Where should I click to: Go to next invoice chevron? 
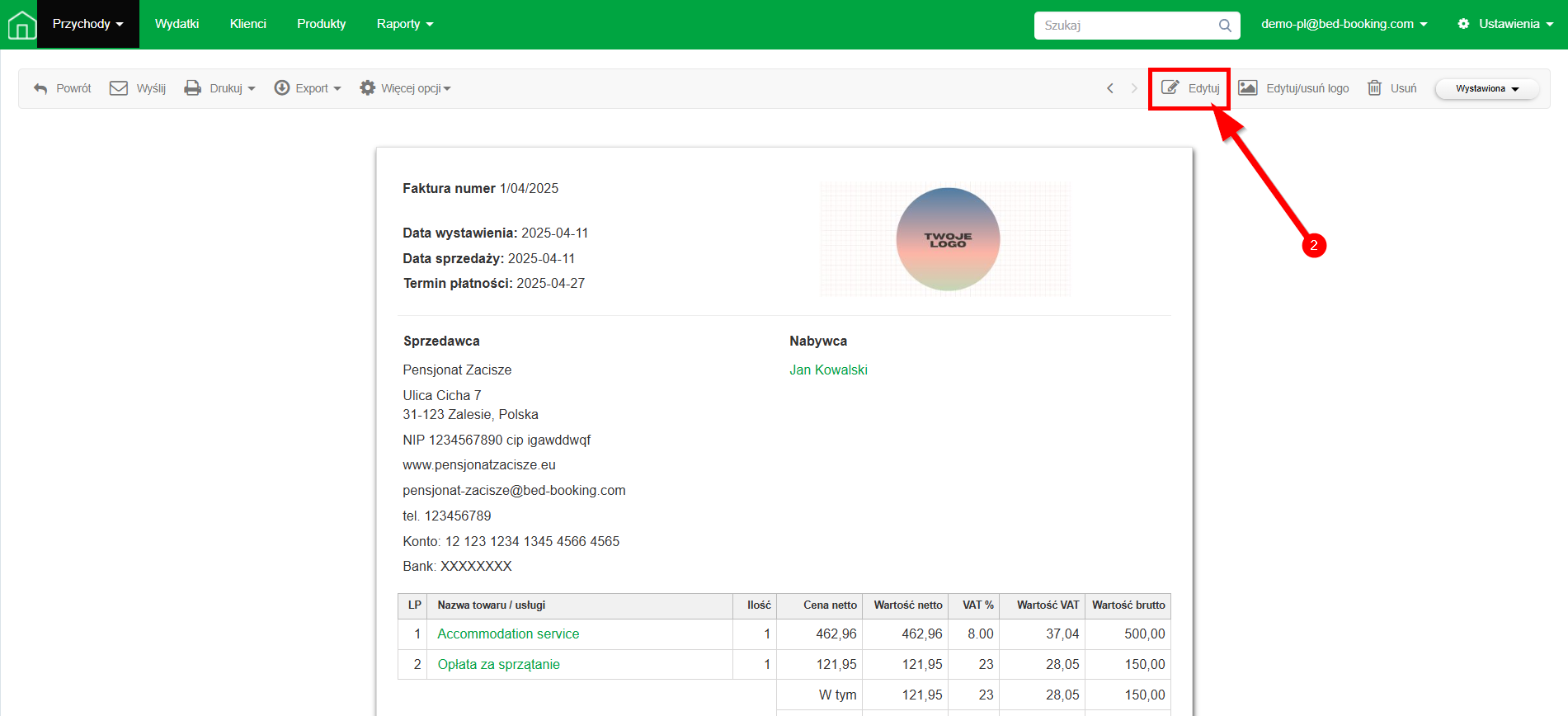(x=1134, y=88)
